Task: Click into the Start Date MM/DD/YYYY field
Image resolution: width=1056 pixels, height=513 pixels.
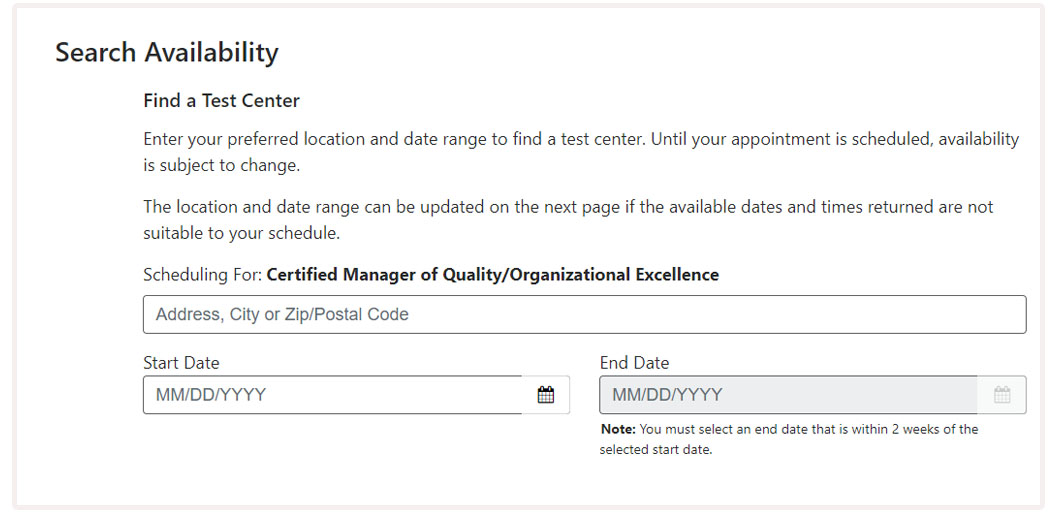Action: point(333,395)
